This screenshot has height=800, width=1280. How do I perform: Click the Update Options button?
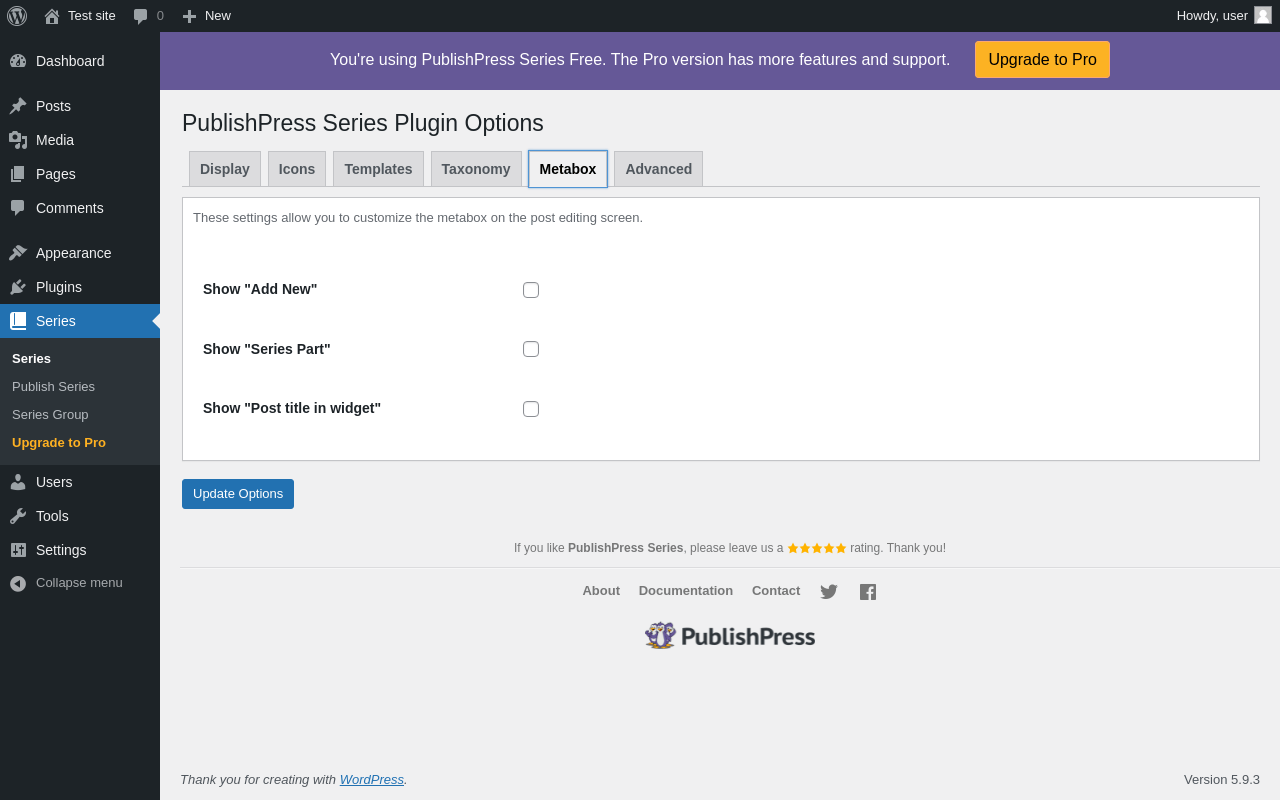238,494
